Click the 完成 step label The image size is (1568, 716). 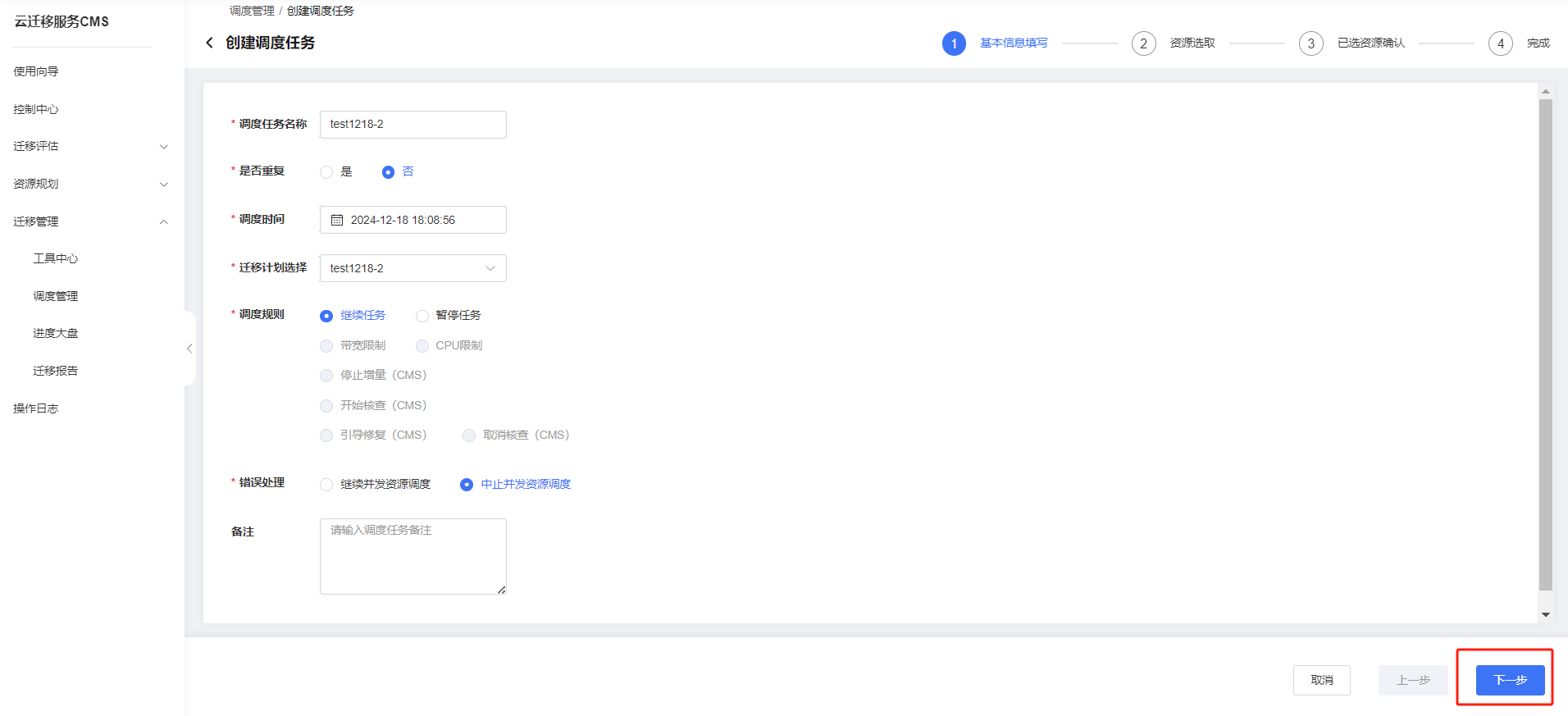1538,43
